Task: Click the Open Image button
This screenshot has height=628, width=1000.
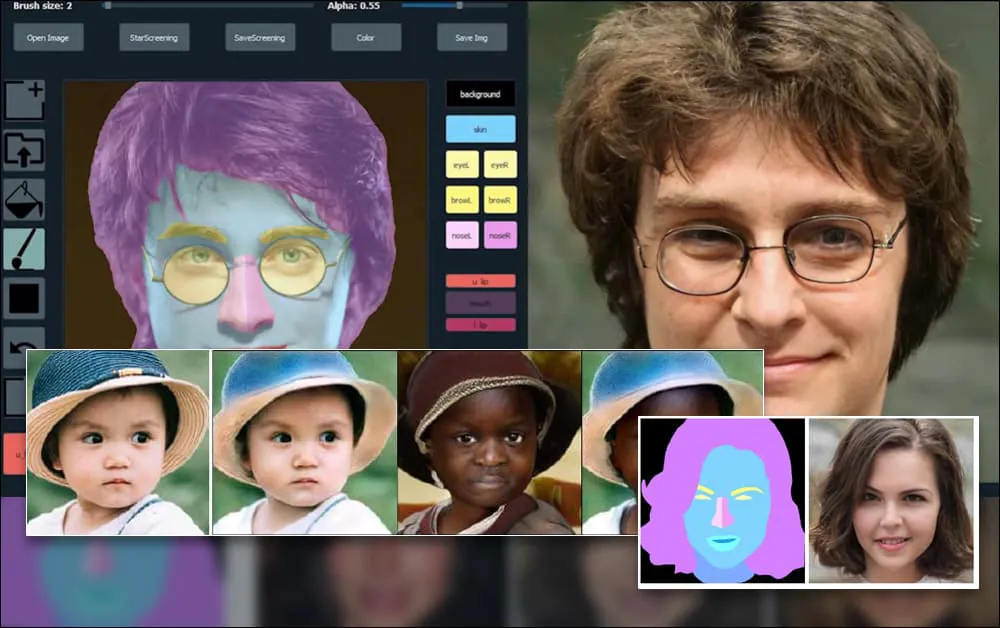Action: [48, 38]
